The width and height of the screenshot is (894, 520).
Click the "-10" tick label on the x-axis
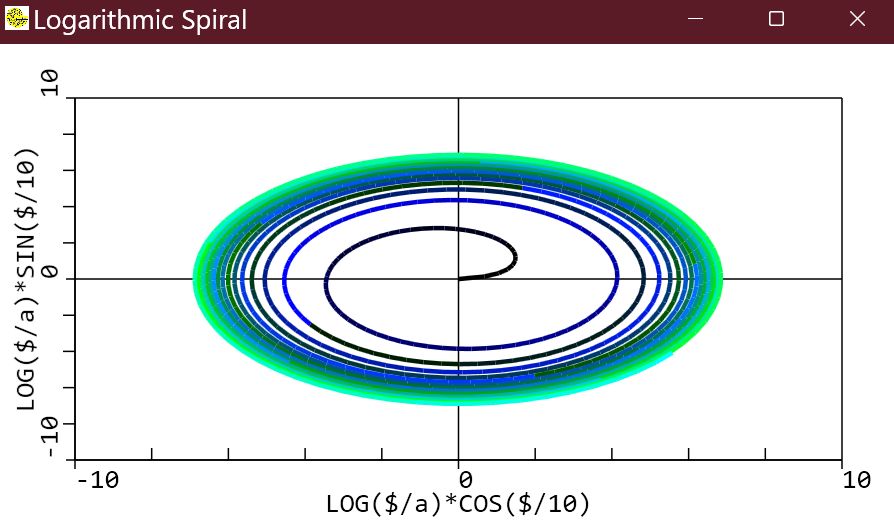pos(98,481)
